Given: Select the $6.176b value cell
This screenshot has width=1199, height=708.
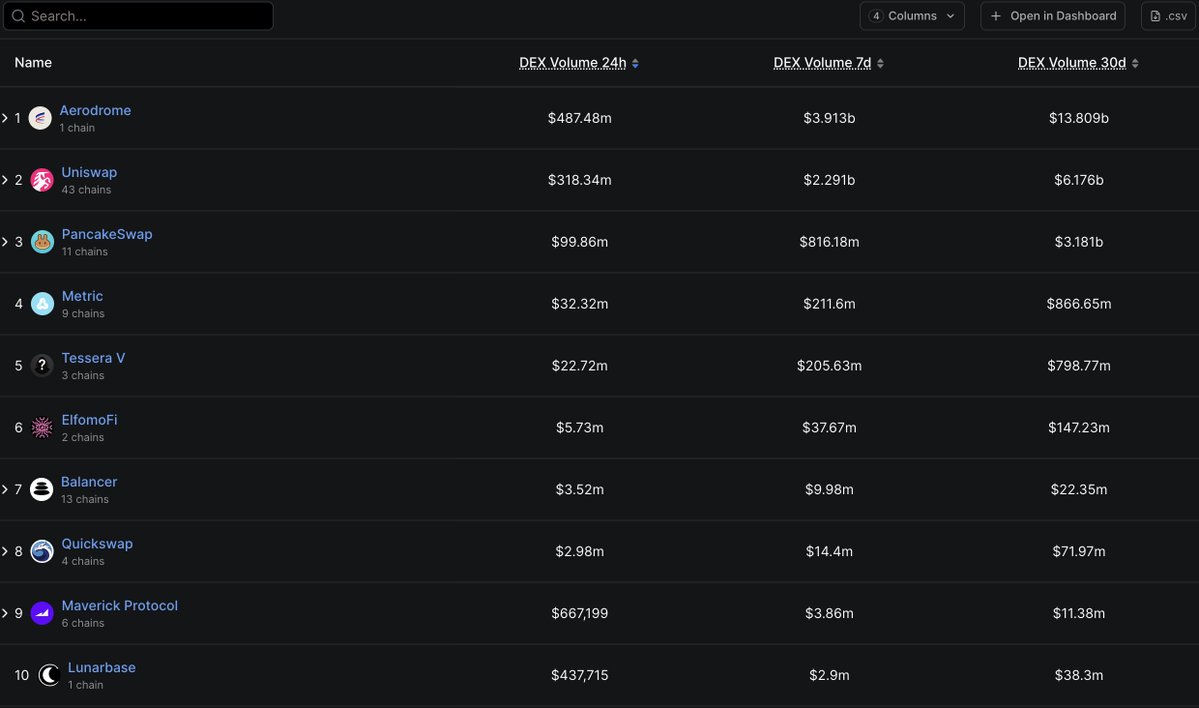Looking at the screenshot, I should pyautogui.click(x=1079, y=180).
